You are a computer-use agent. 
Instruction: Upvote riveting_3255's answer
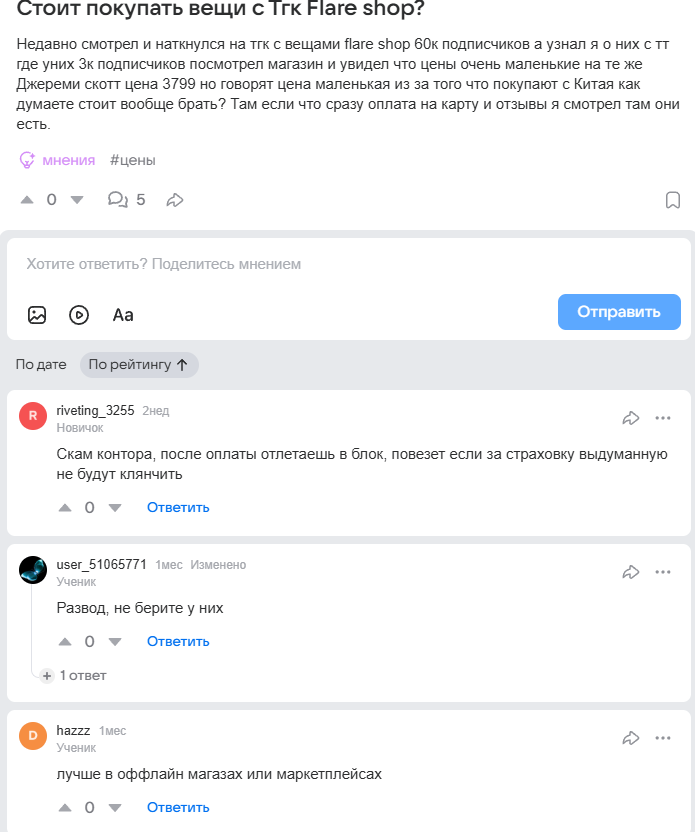(x=65, y=508)
